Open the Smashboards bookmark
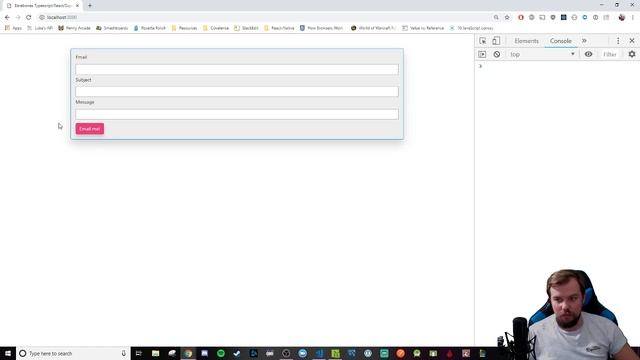This screenshot has width=640, height=360. (112, 28)
